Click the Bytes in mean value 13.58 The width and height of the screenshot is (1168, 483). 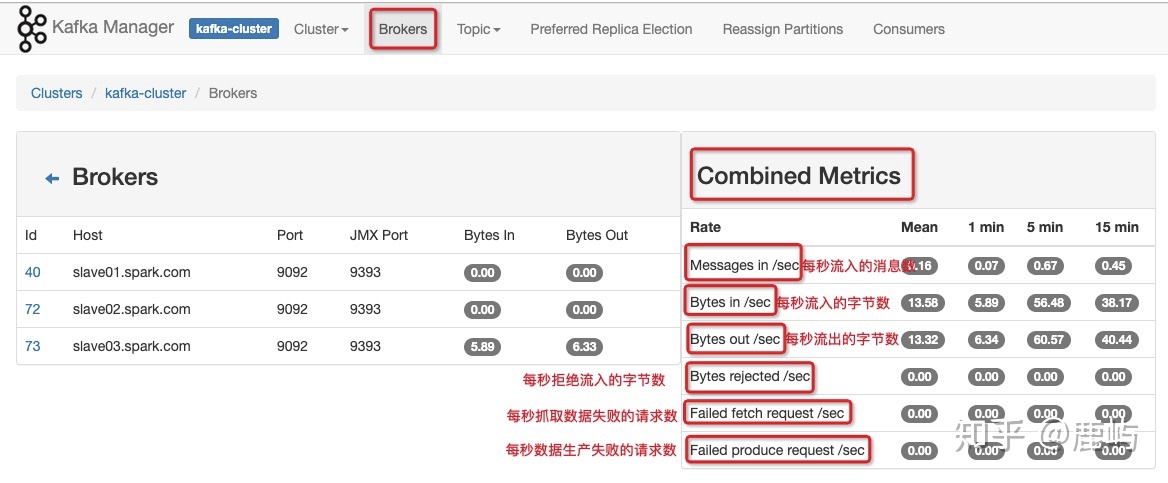[924, 303]
